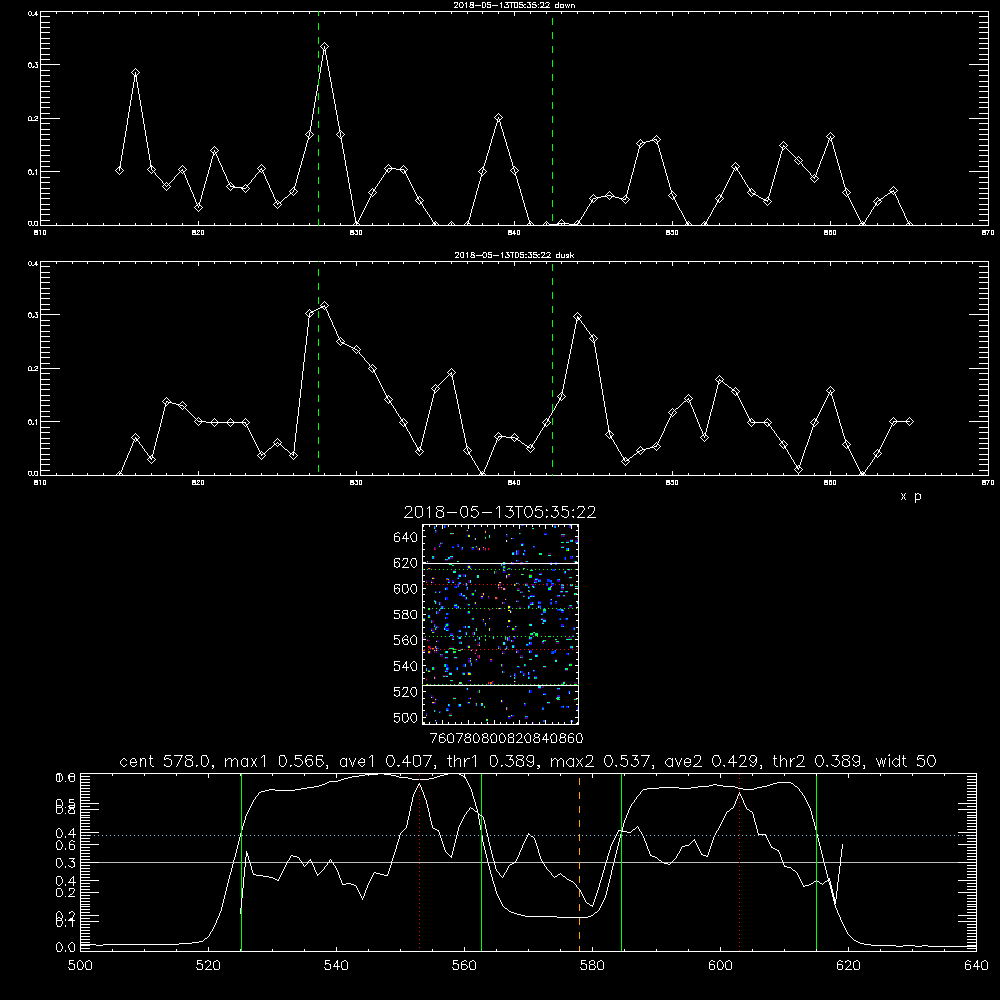
Task: Click the 580 tick label on bottom plot x-axis
Action: (592, 966)
